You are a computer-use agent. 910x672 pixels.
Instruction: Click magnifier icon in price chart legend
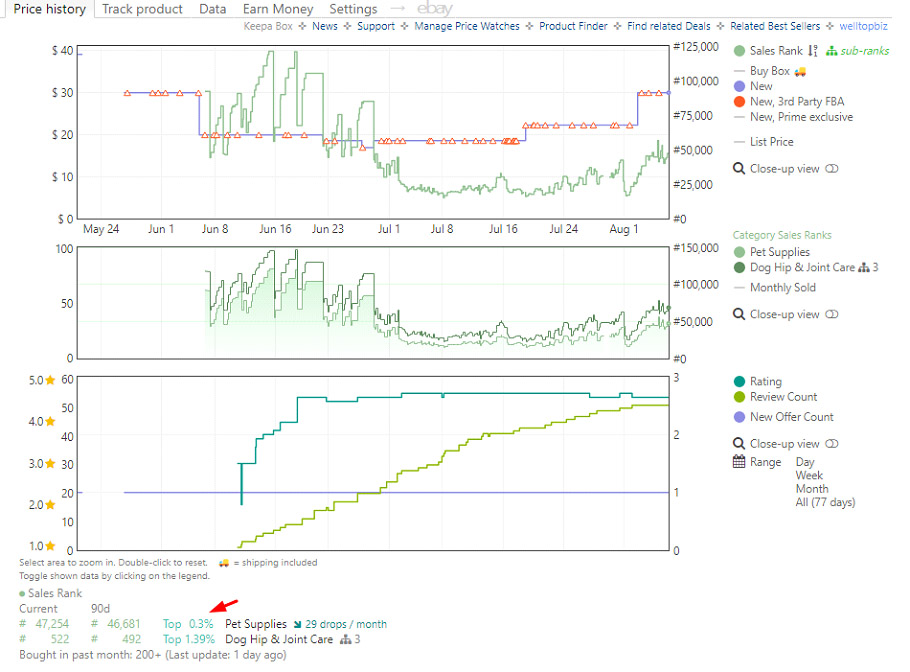click(x=739, y=169)
